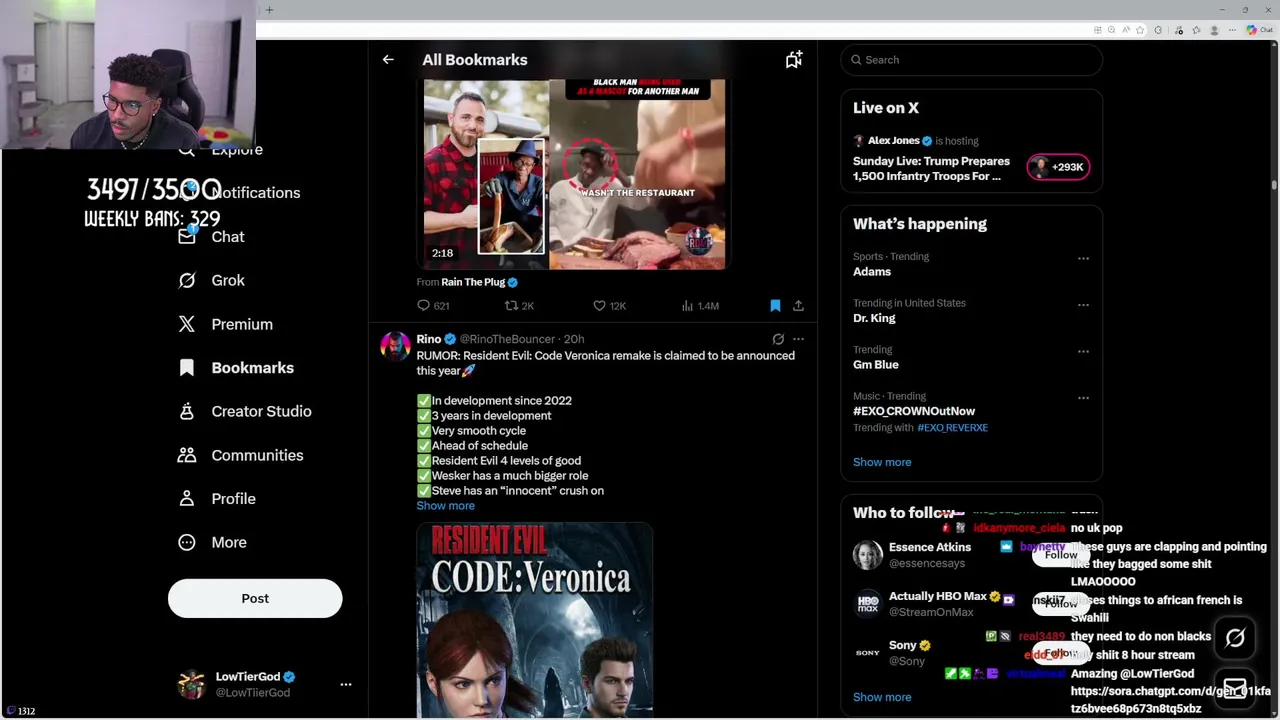
Task: Open Rain The Plug source link
Action: point(473,282)
